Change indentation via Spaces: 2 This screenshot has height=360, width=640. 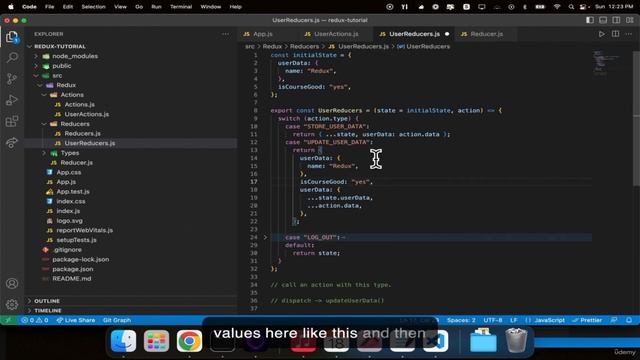pyautogui.click(x=461, y=320)
